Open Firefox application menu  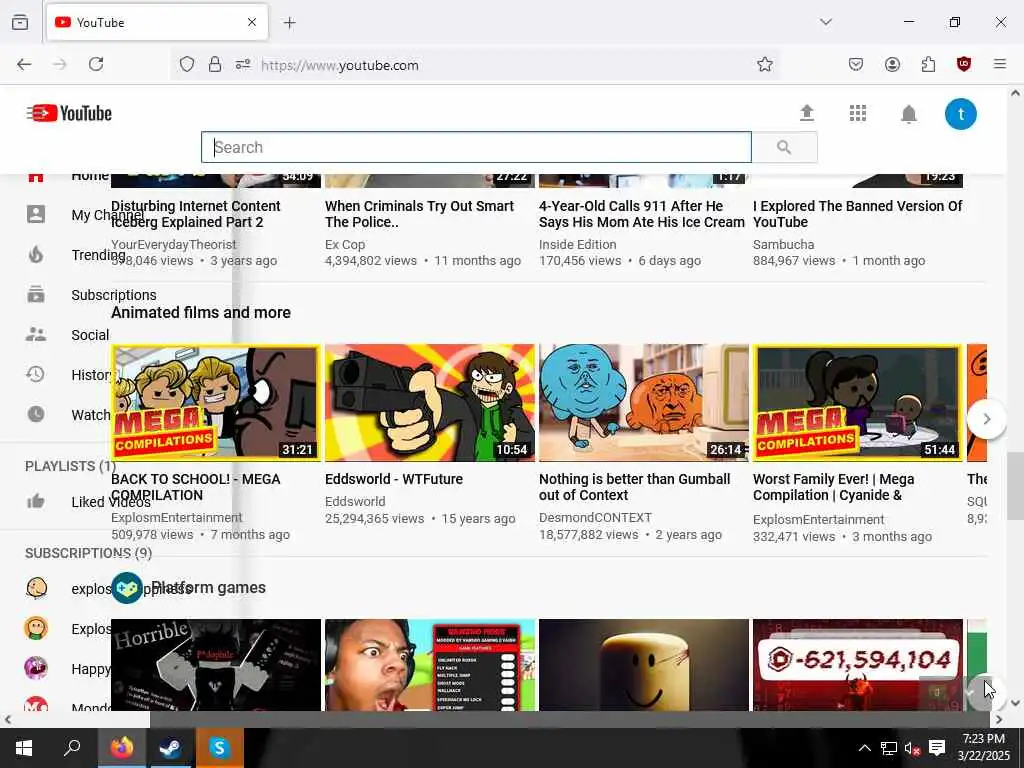[1000, 64]
